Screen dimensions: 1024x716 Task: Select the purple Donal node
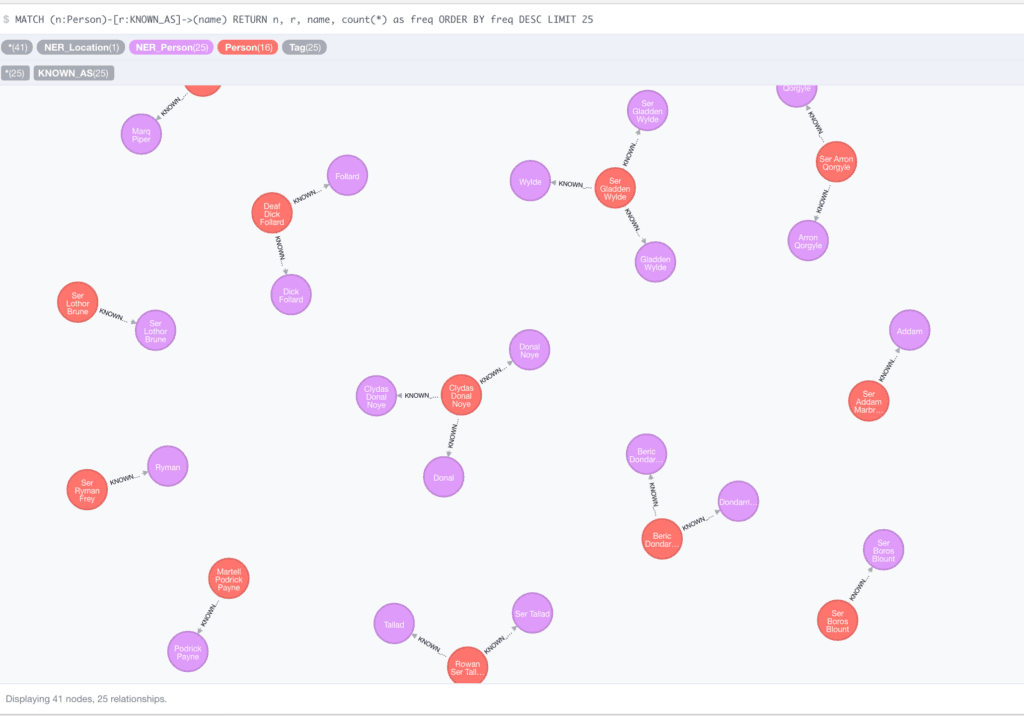[443, 477]
